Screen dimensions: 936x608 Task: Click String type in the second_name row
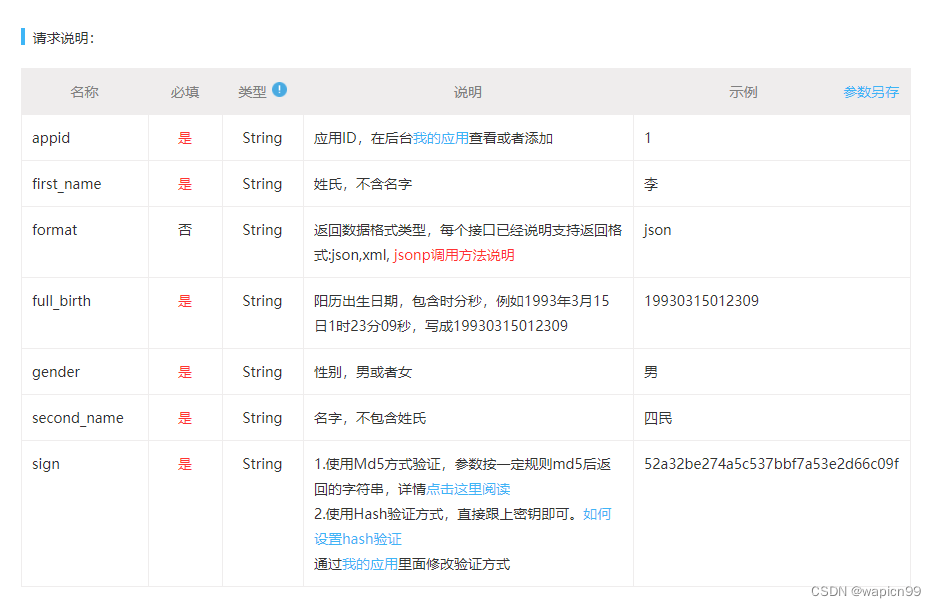coord(262,418)
